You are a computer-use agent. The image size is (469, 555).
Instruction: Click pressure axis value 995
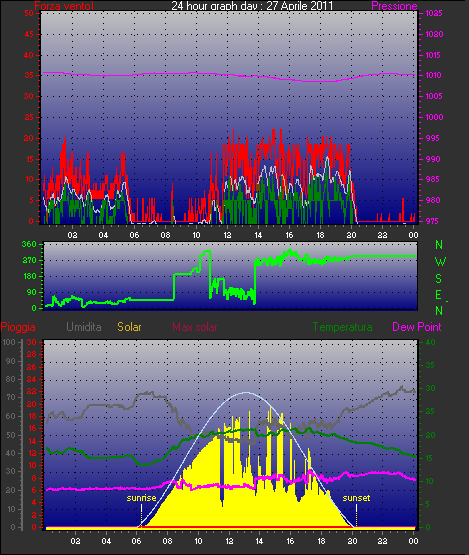coord(433,138)
